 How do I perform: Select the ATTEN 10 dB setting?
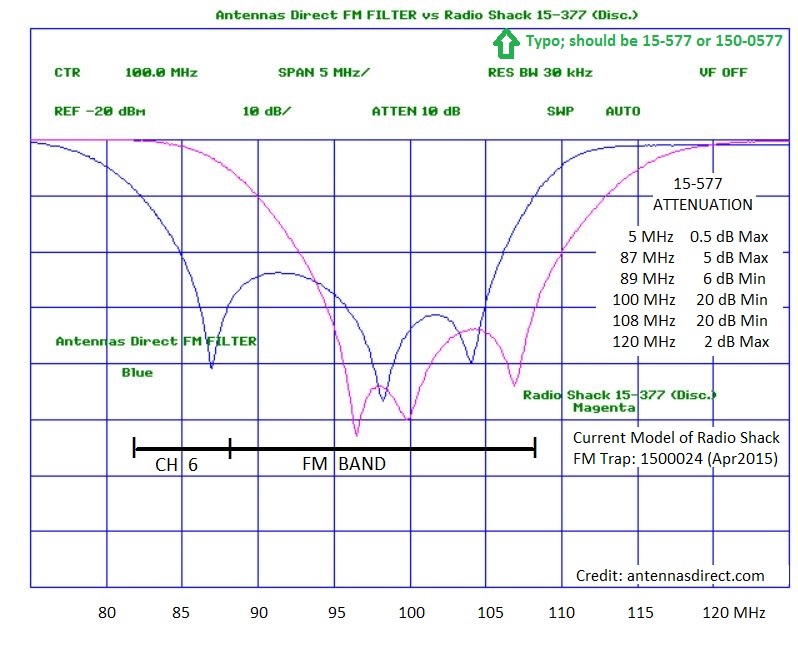tap(416, 111)
